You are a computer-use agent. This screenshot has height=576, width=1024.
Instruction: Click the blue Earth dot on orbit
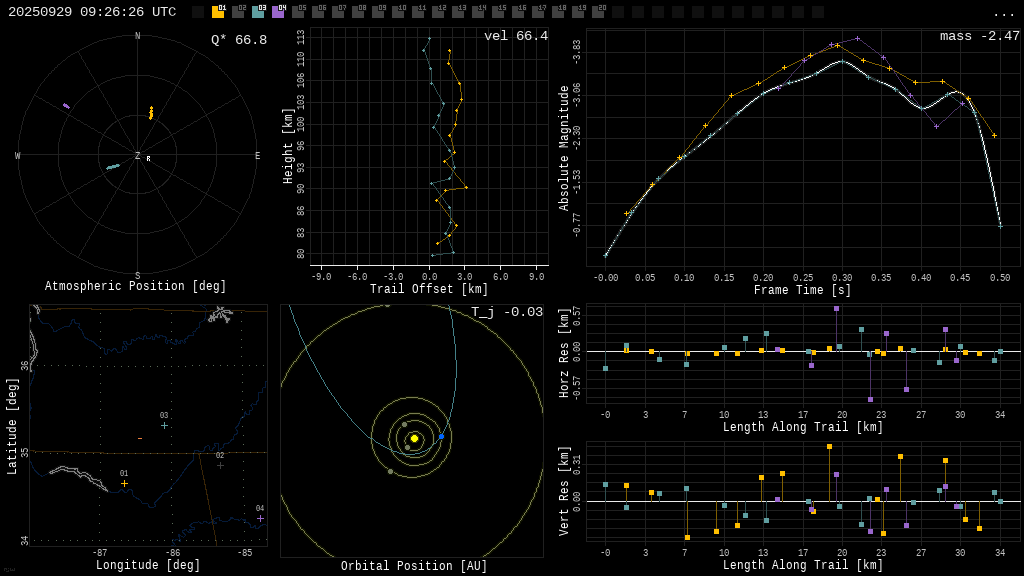(441, 436)
